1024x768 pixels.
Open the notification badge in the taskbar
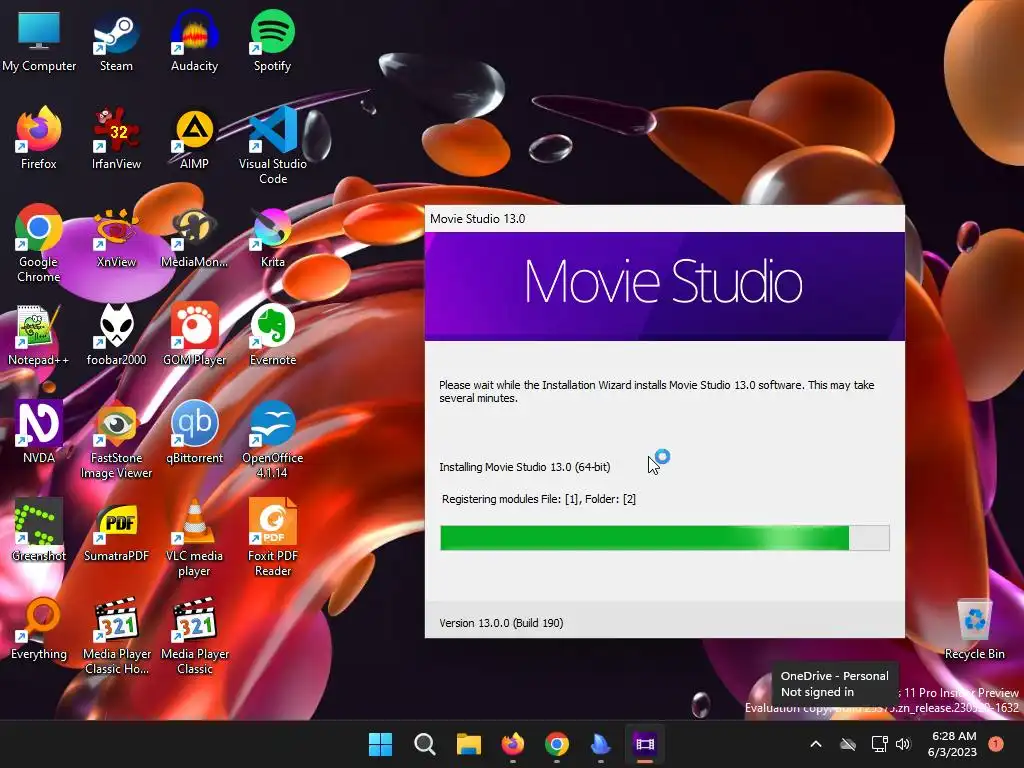(995, 744)
